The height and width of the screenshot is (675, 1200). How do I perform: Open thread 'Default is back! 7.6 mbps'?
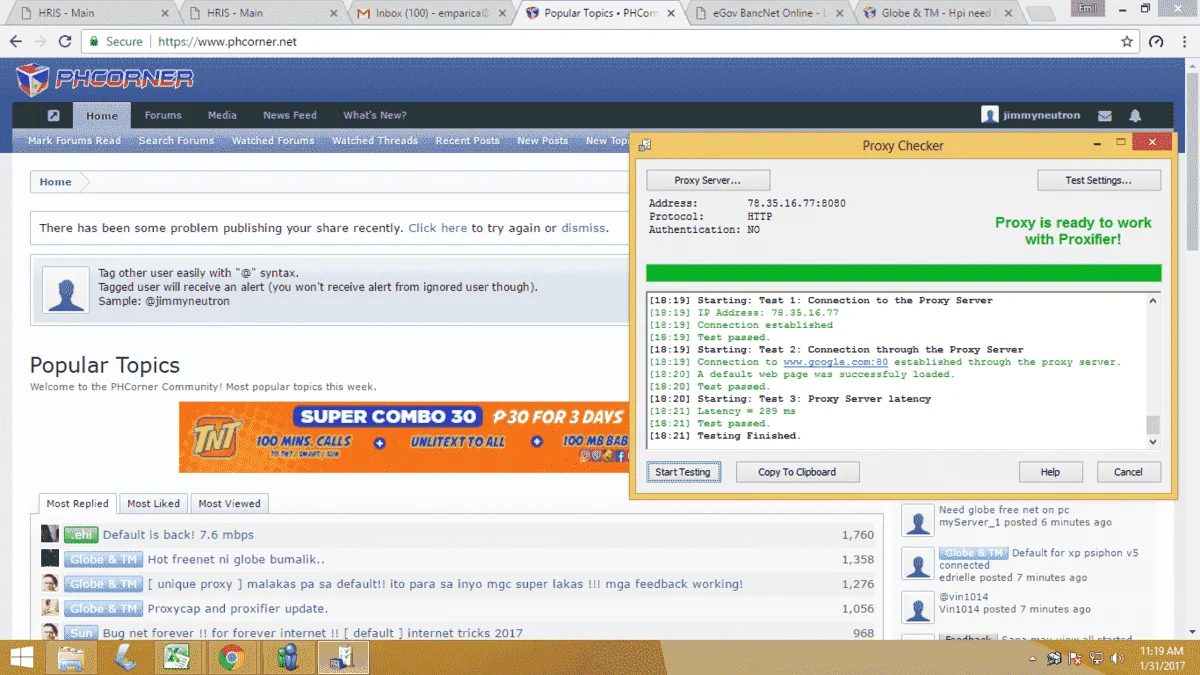[178, 535]
